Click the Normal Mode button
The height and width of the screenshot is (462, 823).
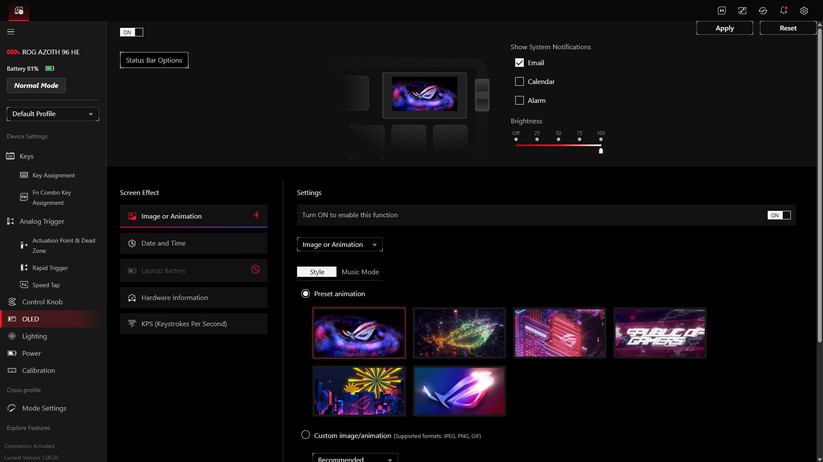36,86
